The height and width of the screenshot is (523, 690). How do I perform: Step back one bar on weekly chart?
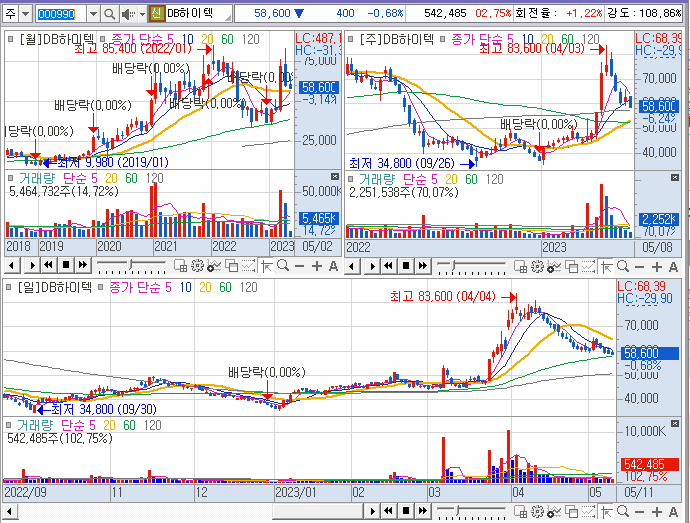352,266
